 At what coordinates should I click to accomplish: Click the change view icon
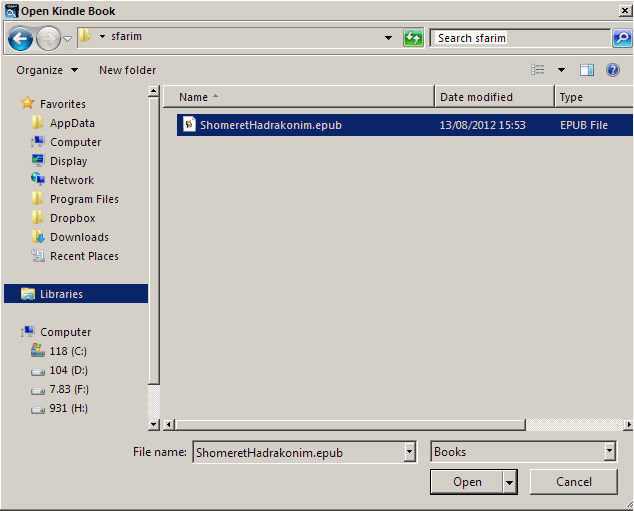tap(539, 70)
